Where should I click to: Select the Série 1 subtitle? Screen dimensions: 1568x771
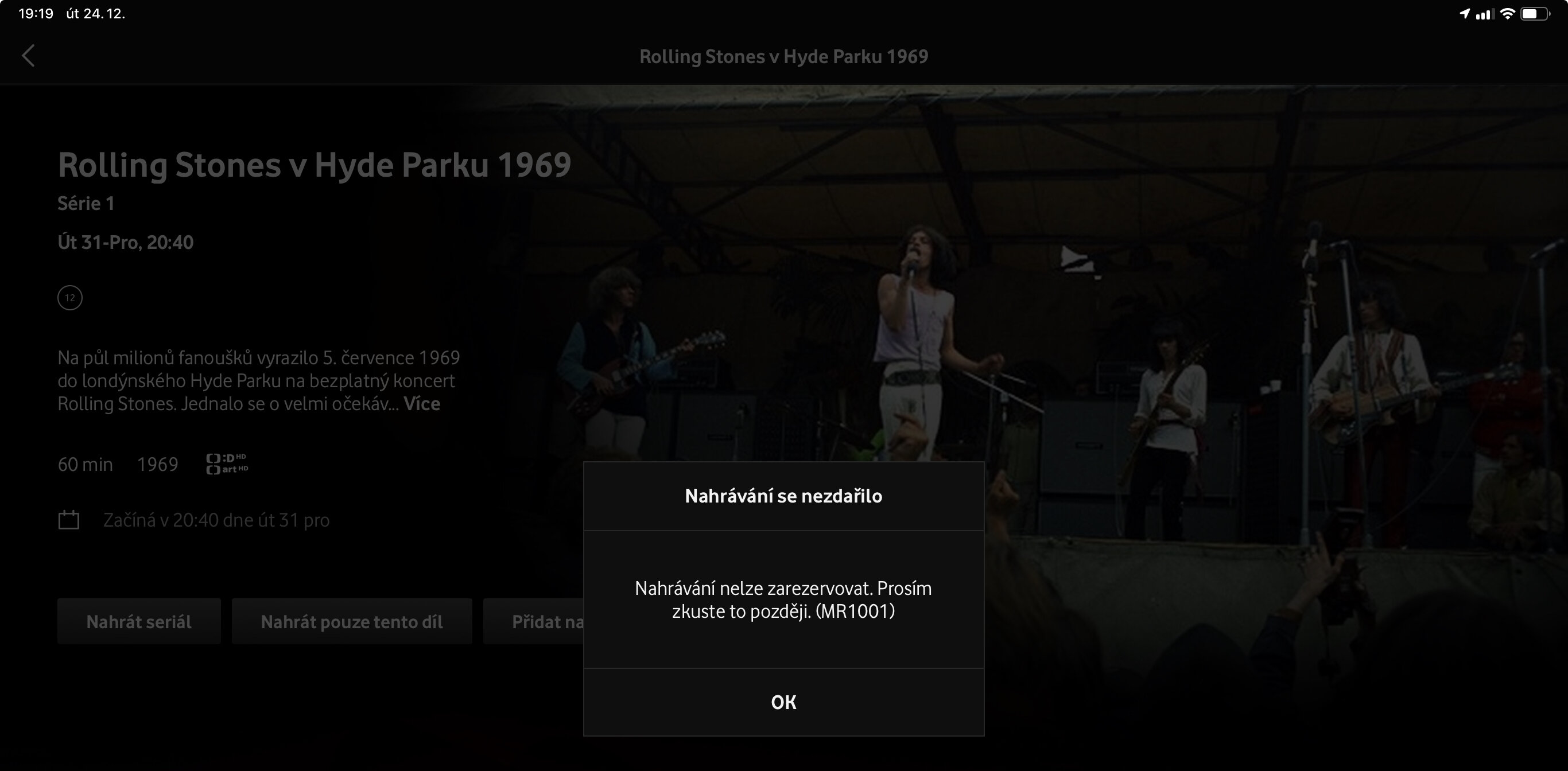(x=86, y=203)
